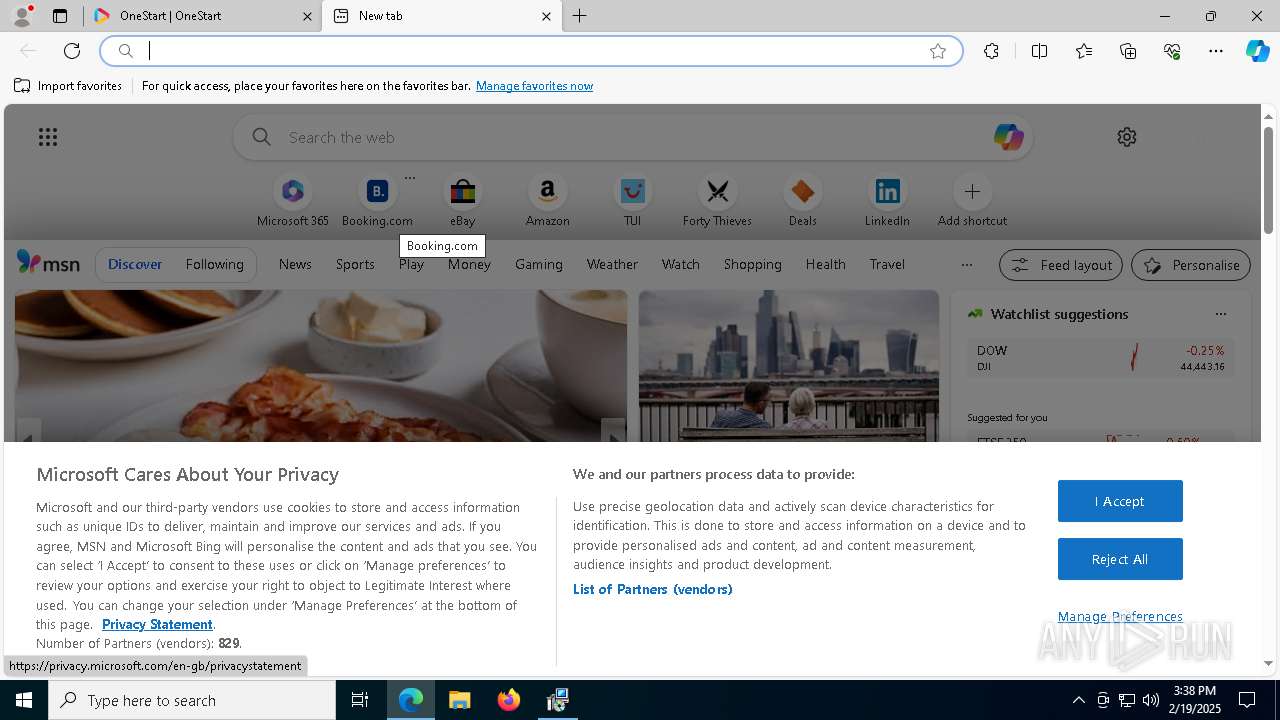The height and width of the screenshot is (720, 1280).
Task: Open the Extensions puzzle icon
Action: [991, 51]
